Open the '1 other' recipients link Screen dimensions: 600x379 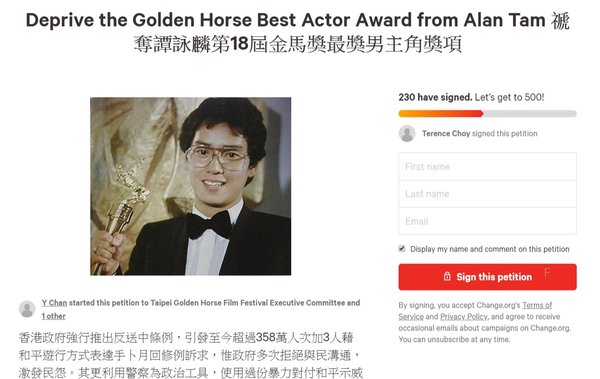click(54, 316)
